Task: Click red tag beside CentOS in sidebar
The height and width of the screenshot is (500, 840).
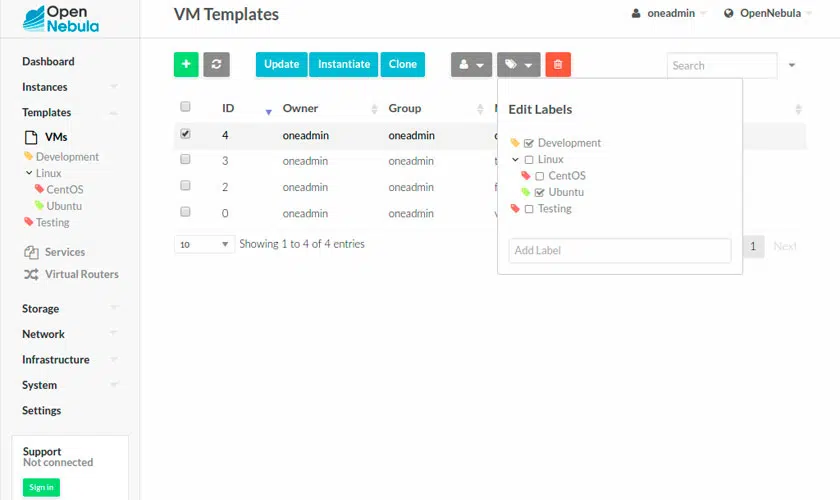Action: [x=39, y=189]
